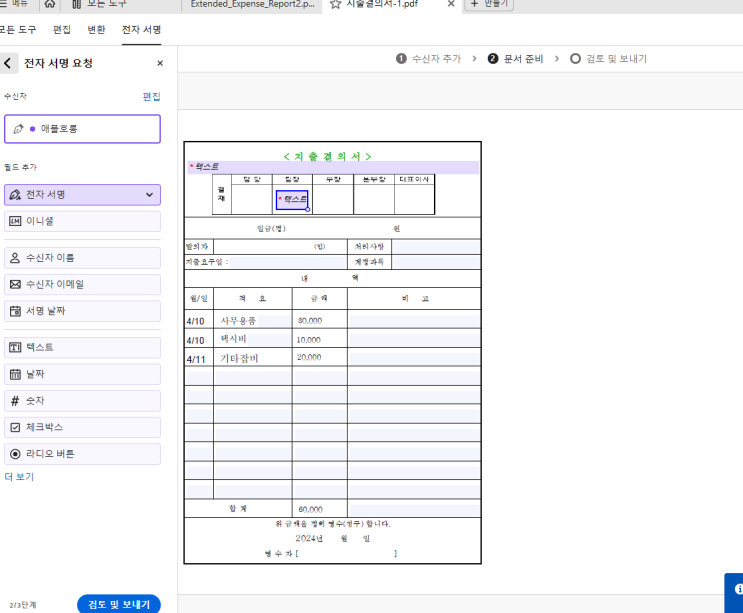This screenshot has width=743, height=613.
Task: Click the 전자 서명 signature icon
Action: (15, 195)
